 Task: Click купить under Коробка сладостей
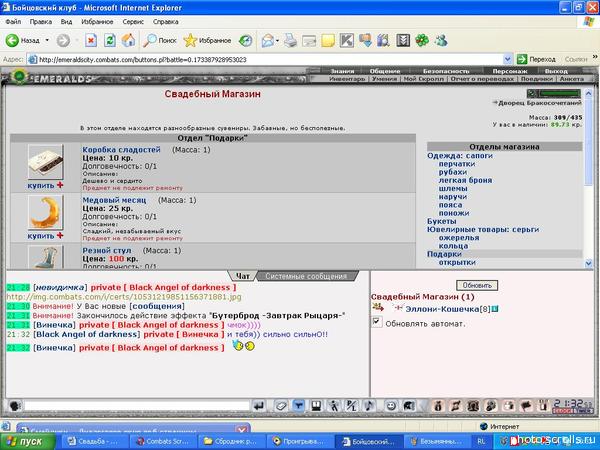(41, 185)
